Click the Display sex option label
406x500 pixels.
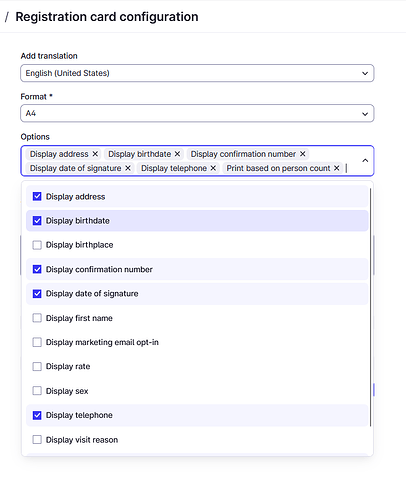pos(67,391)
